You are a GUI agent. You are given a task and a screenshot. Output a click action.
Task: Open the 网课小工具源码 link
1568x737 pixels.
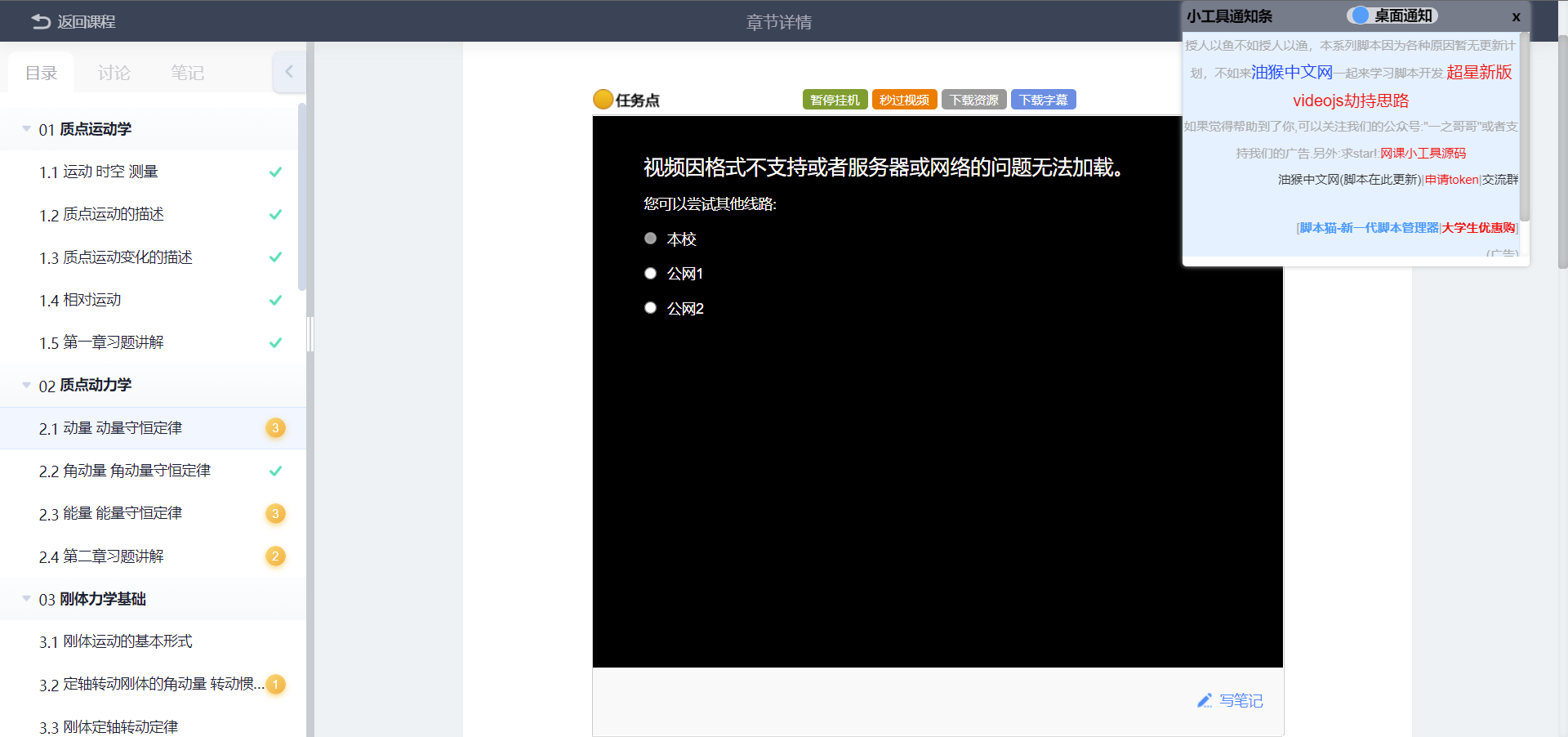[1423, 153]
